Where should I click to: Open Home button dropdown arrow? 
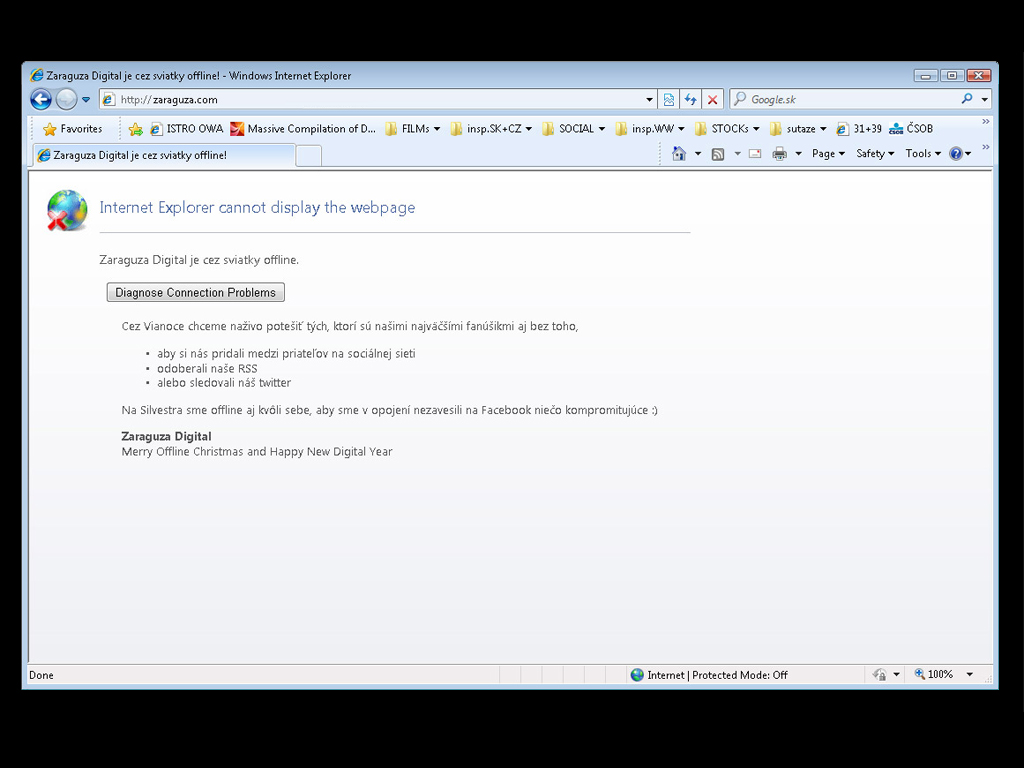pos(697,154)
